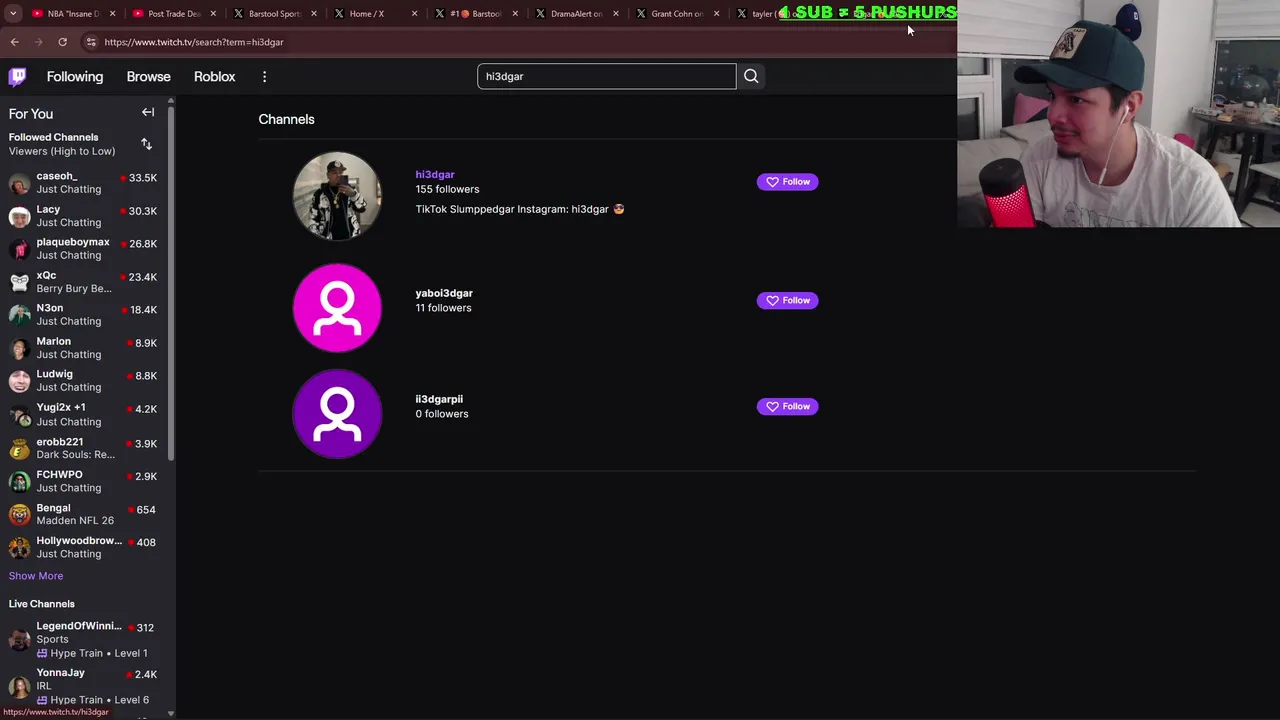
Task: Open FCHWPO channel avatar
Action: pyautogui.click(x=19, y=481)
